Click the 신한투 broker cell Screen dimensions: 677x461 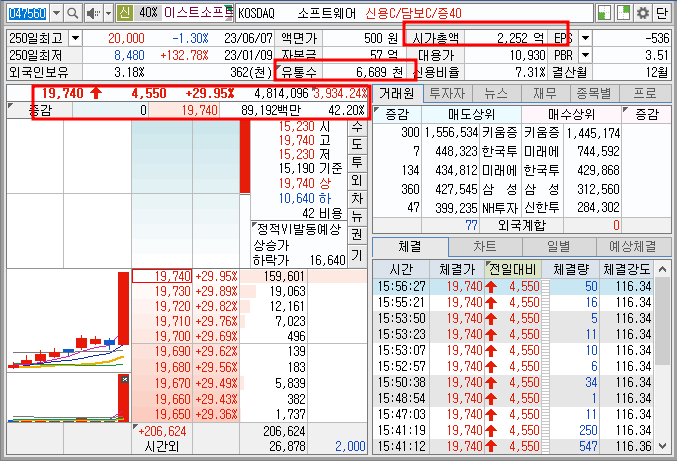[541, 208]
